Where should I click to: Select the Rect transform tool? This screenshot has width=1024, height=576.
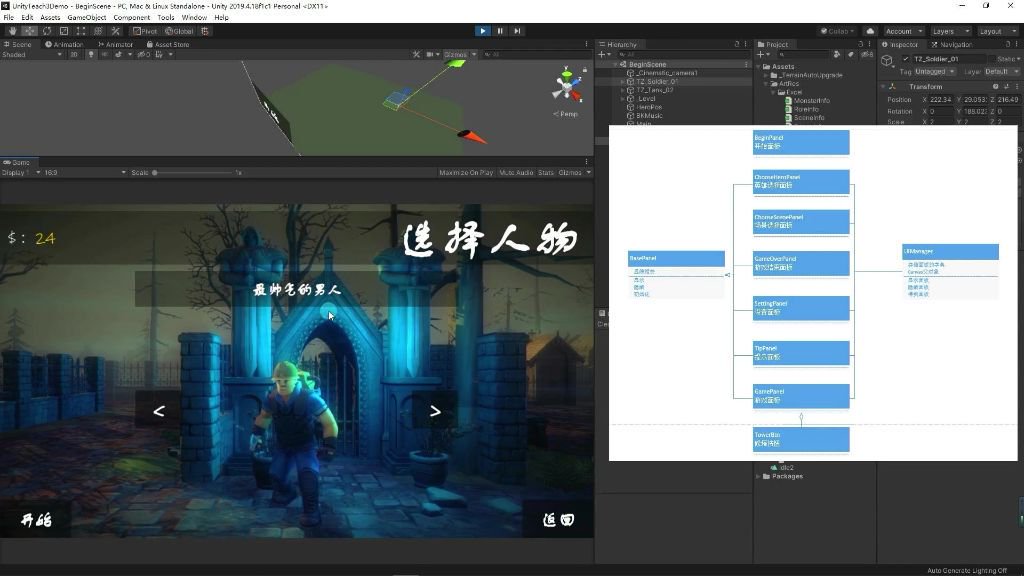coord(82,31)
